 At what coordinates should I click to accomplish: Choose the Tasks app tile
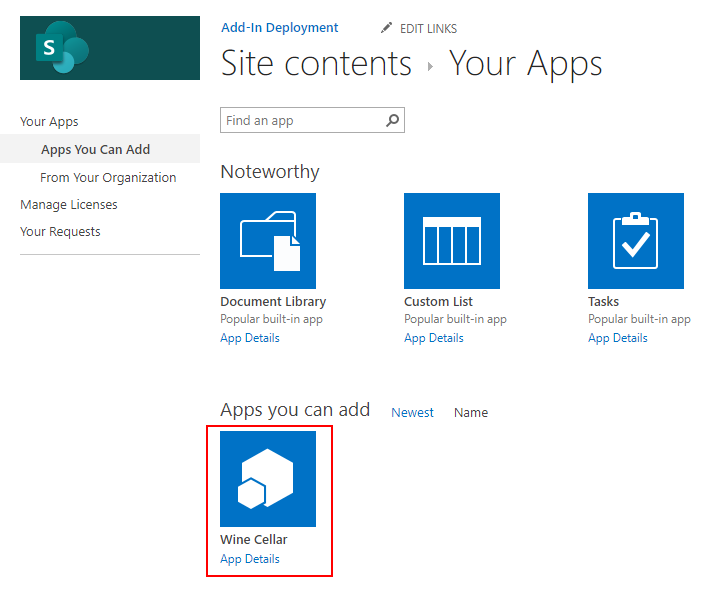(x=635, y=241)
